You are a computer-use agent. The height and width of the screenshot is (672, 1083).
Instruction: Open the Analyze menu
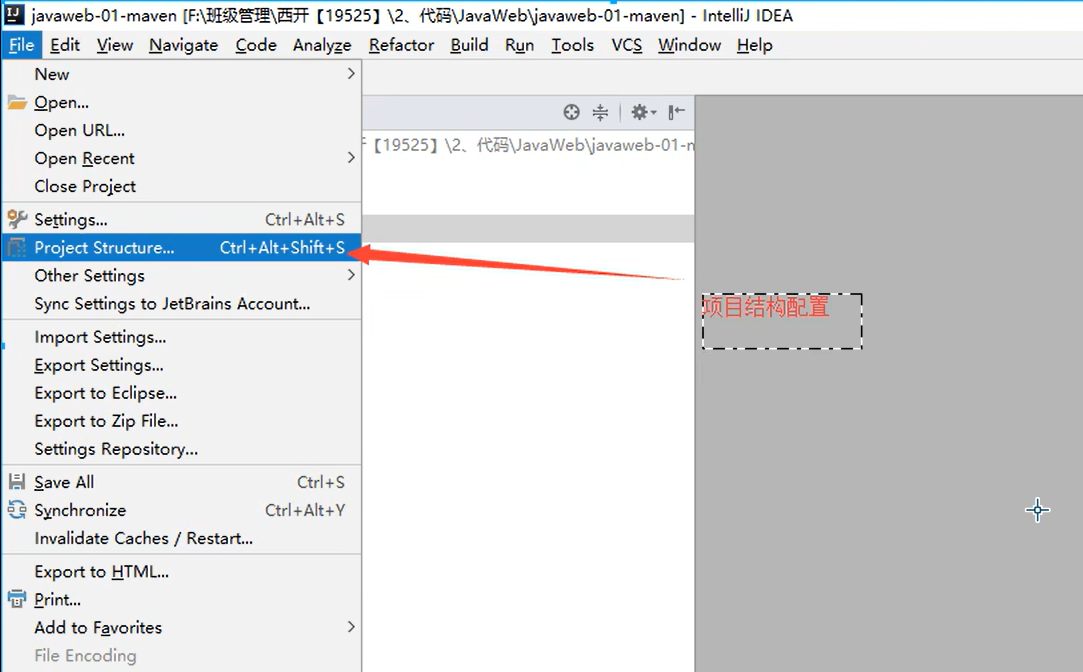coord(322,45)
